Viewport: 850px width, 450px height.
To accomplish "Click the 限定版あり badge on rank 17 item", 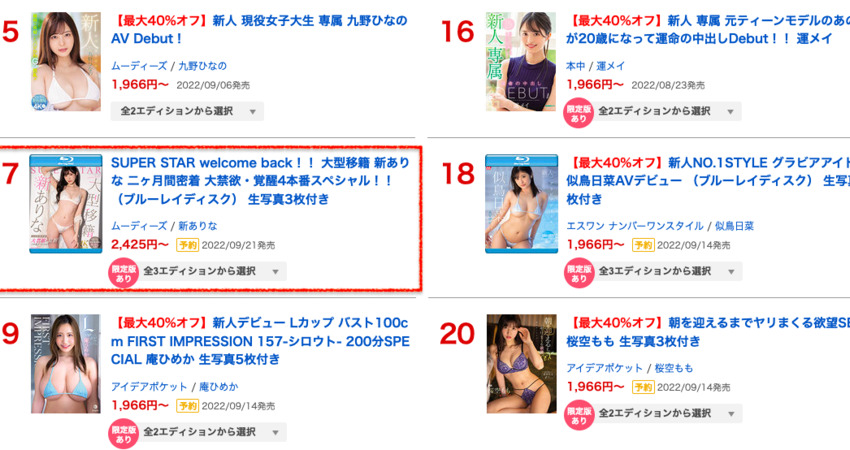I will tap(123, 273).
